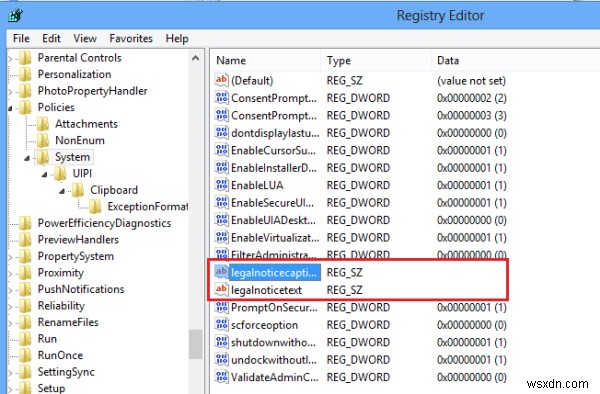Sort values by the Name column header
600x394 pixels.
coord(266,60)
